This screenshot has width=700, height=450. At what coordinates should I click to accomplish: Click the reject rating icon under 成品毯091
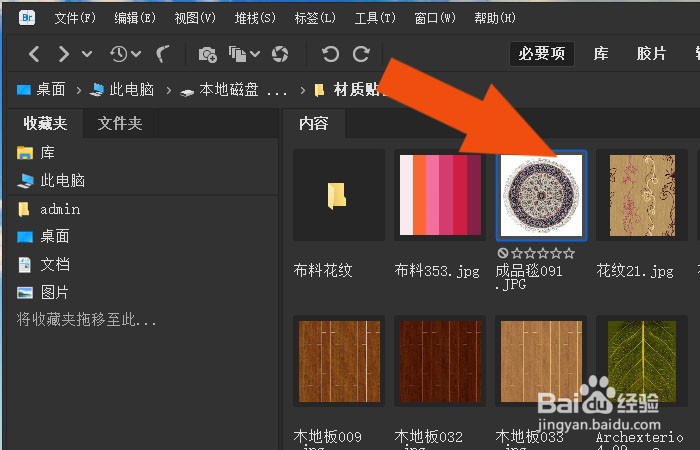(503, 254)
